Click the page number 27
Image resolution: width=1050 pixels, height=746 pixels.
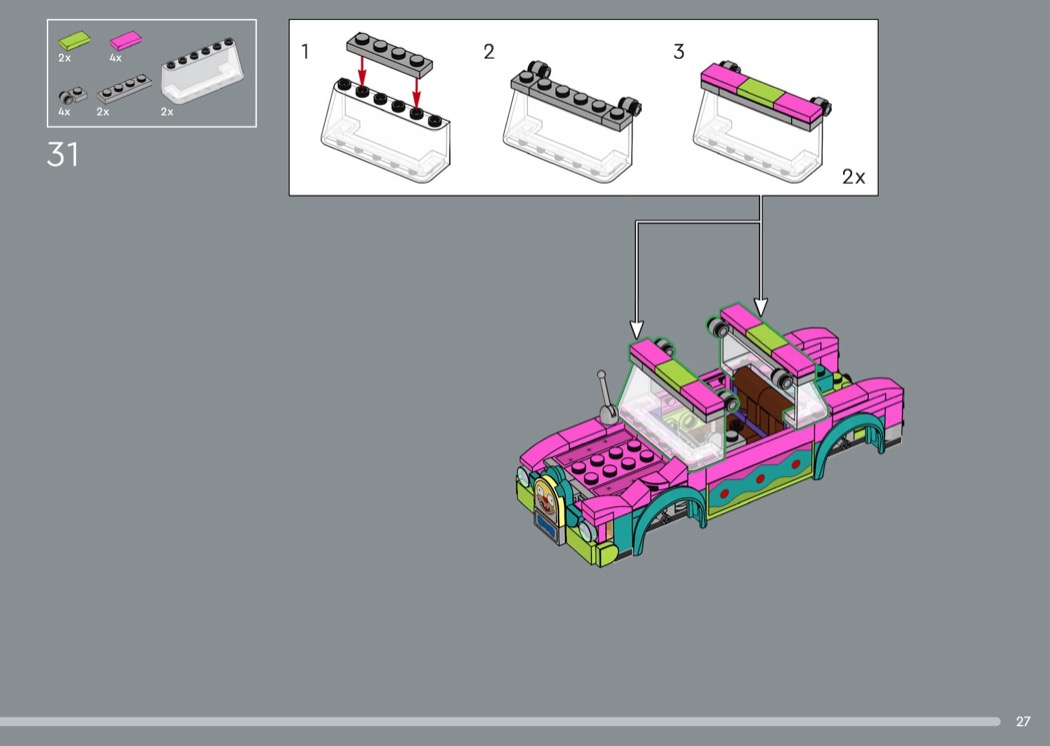[1022, 721]
